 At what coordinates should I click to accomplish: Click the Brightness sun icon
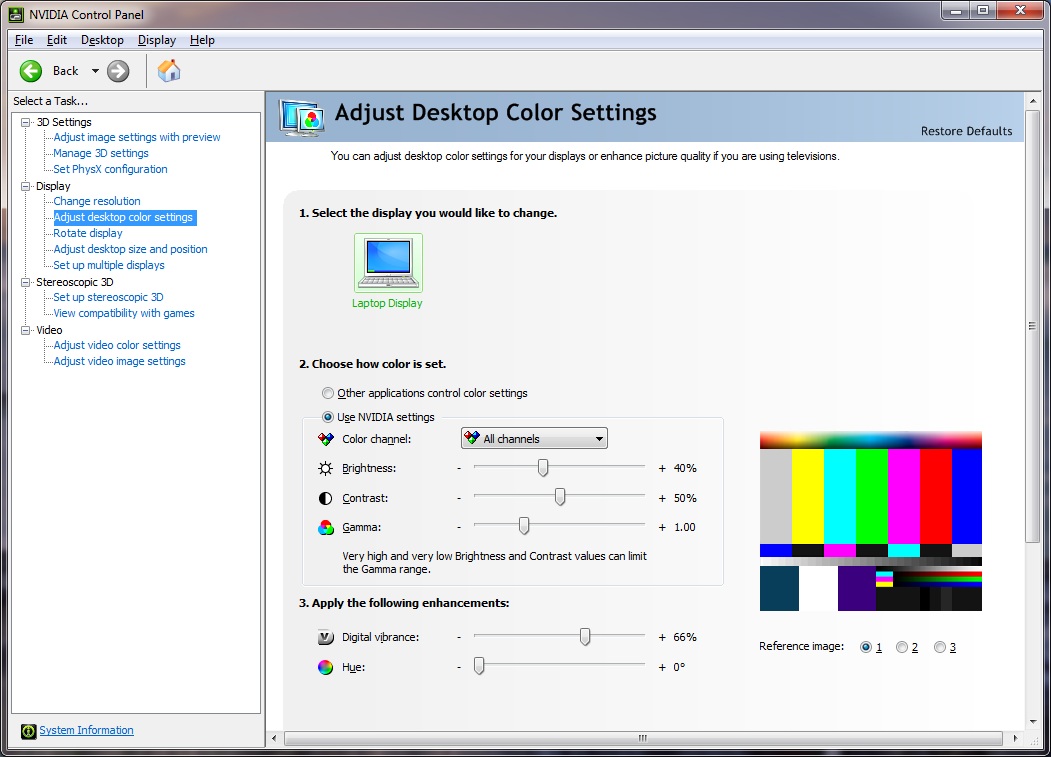click(326, 469)
